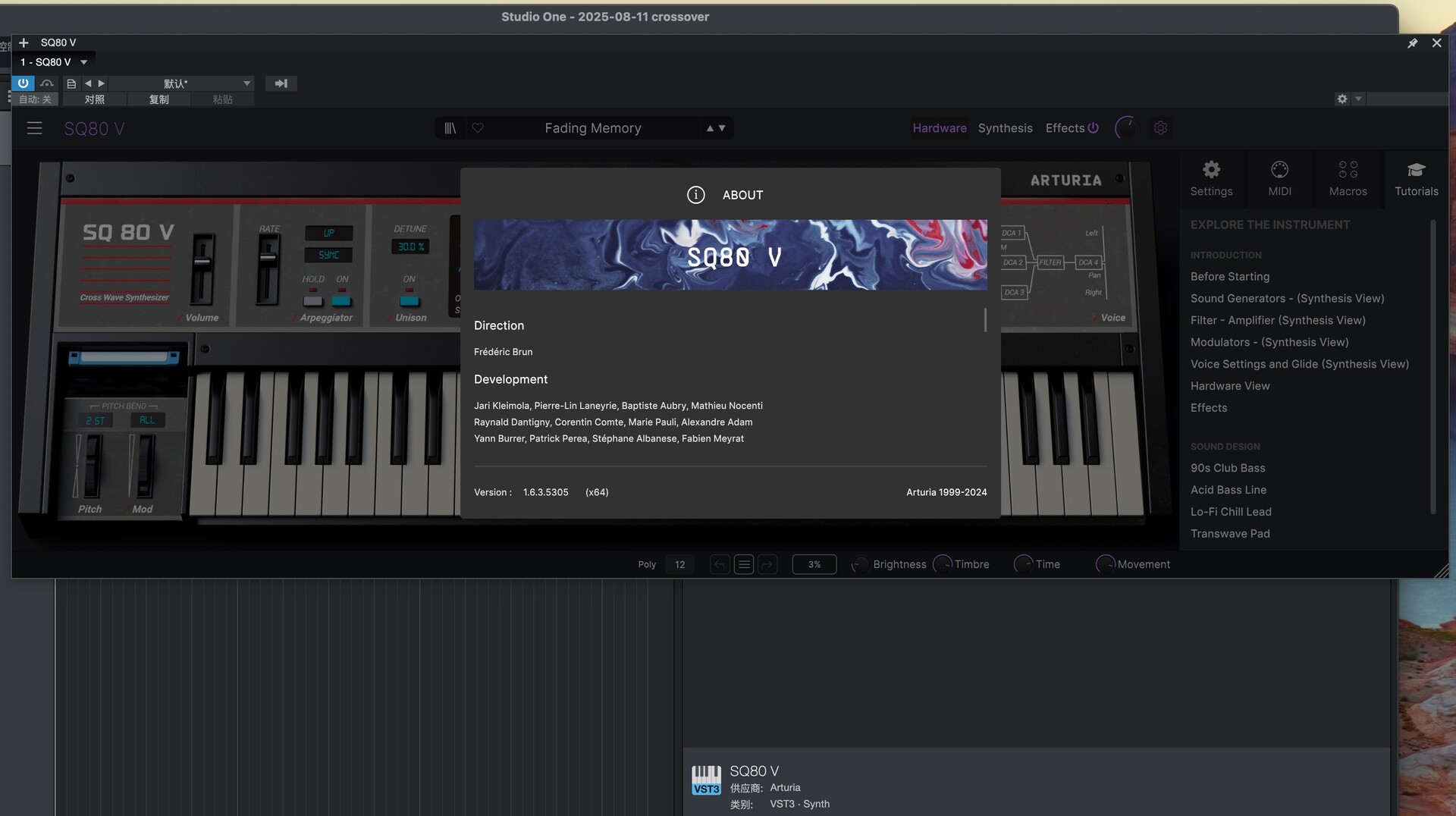The width and height of the screenshot is (1456, 816).
Task: Switch to the Hardware view
Action: point(939,128)
